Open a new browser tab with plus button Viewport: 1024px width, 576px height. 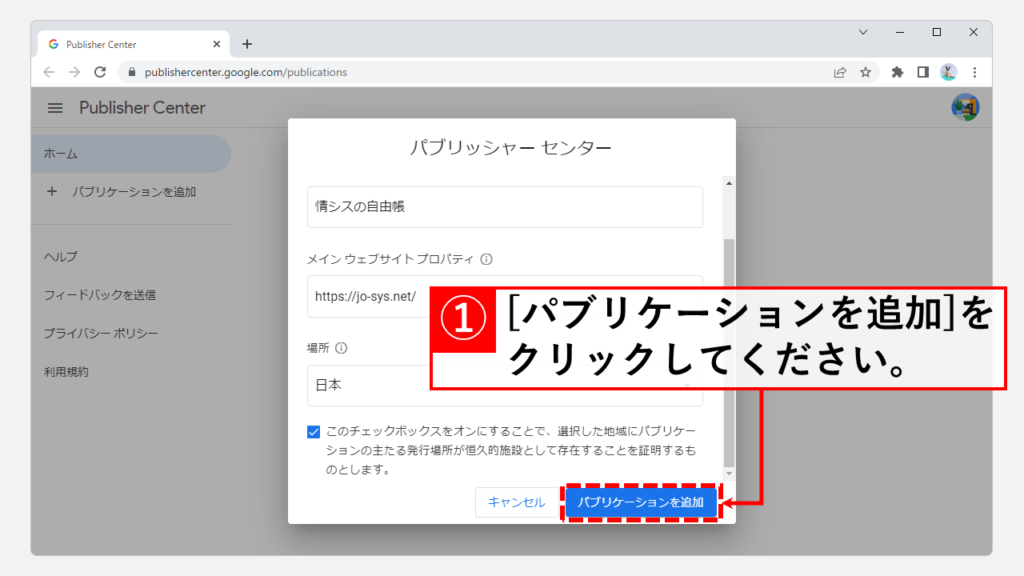click(x=247, y=44)
